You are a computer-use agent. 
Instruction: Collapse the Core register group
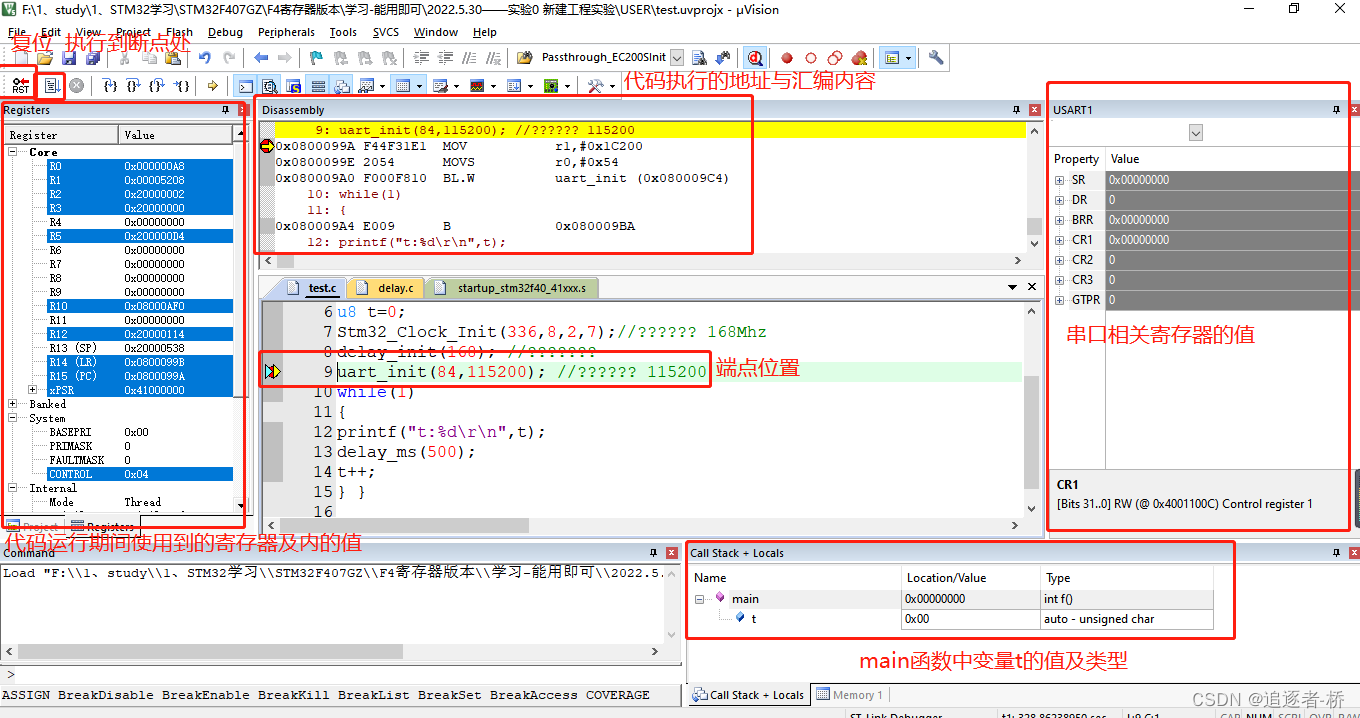(x=14, y=152)
